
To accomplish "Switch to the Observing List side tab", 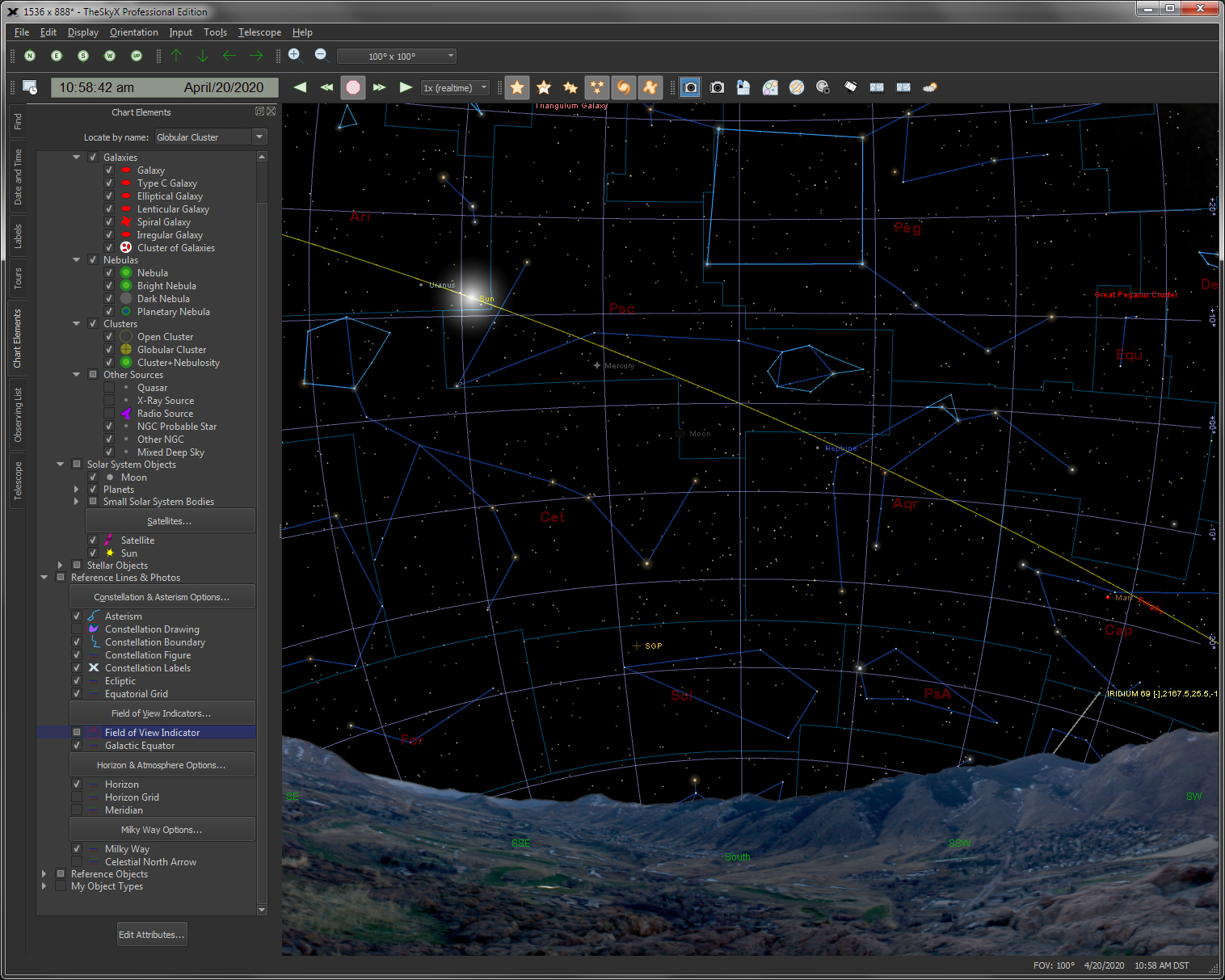I will [x=18, y=414].
